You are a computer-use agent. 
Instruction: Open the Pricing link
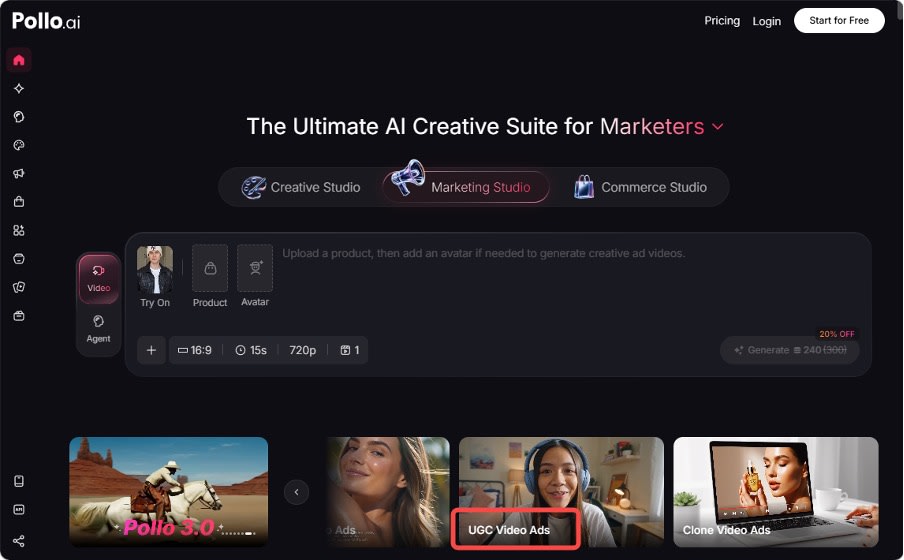(x=722, y=21)
